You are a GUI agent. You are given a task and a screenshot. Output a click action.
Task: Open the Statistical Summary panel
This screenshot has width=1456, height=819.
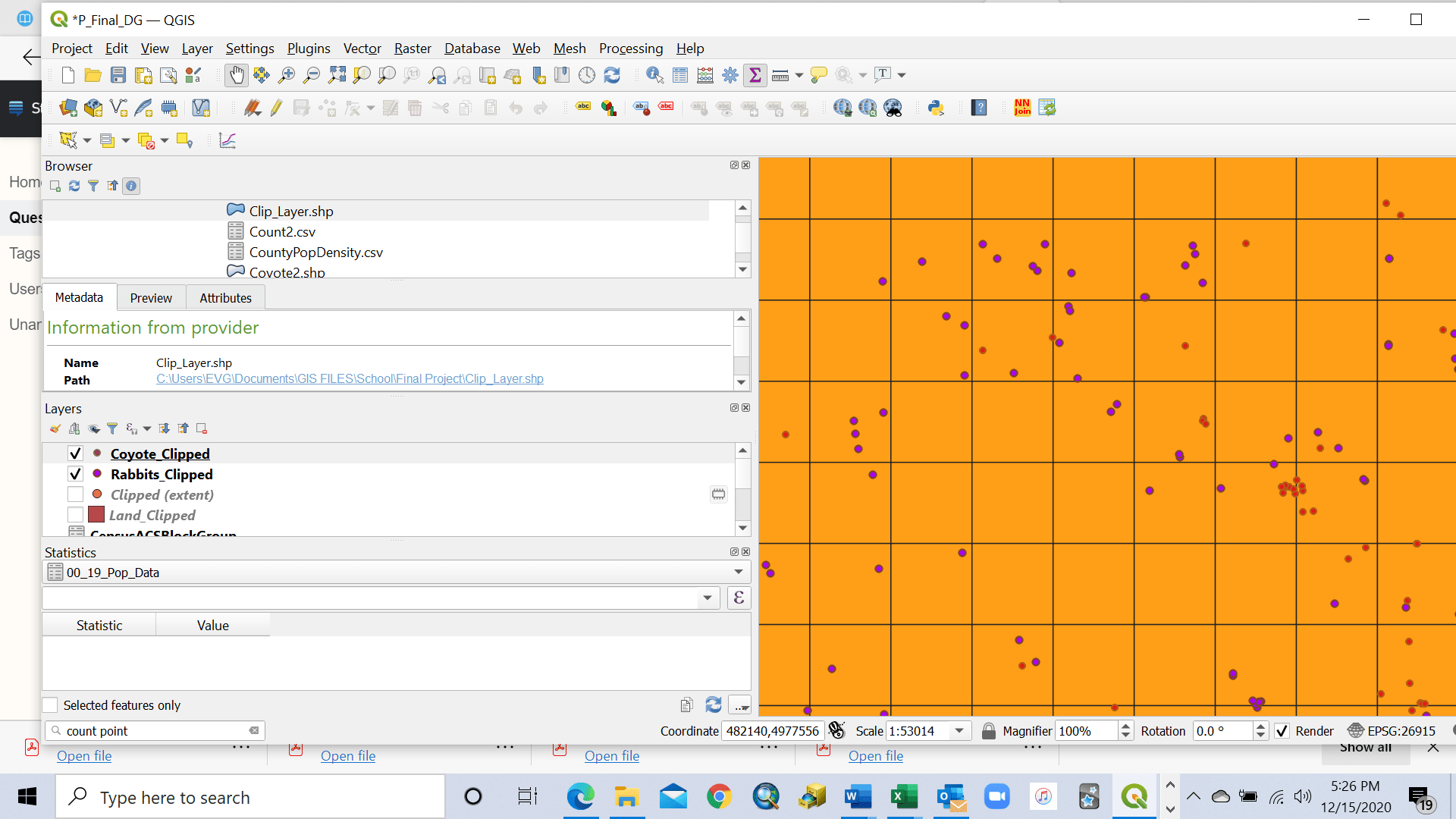pyautogui.click(x=756, y=75)
